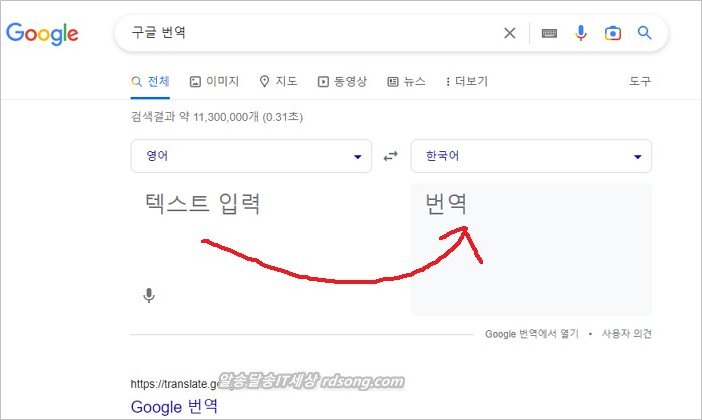This screenshot has width=702, height=420.
Task: Switch to the 지도 tab
Action: (278, 81)
